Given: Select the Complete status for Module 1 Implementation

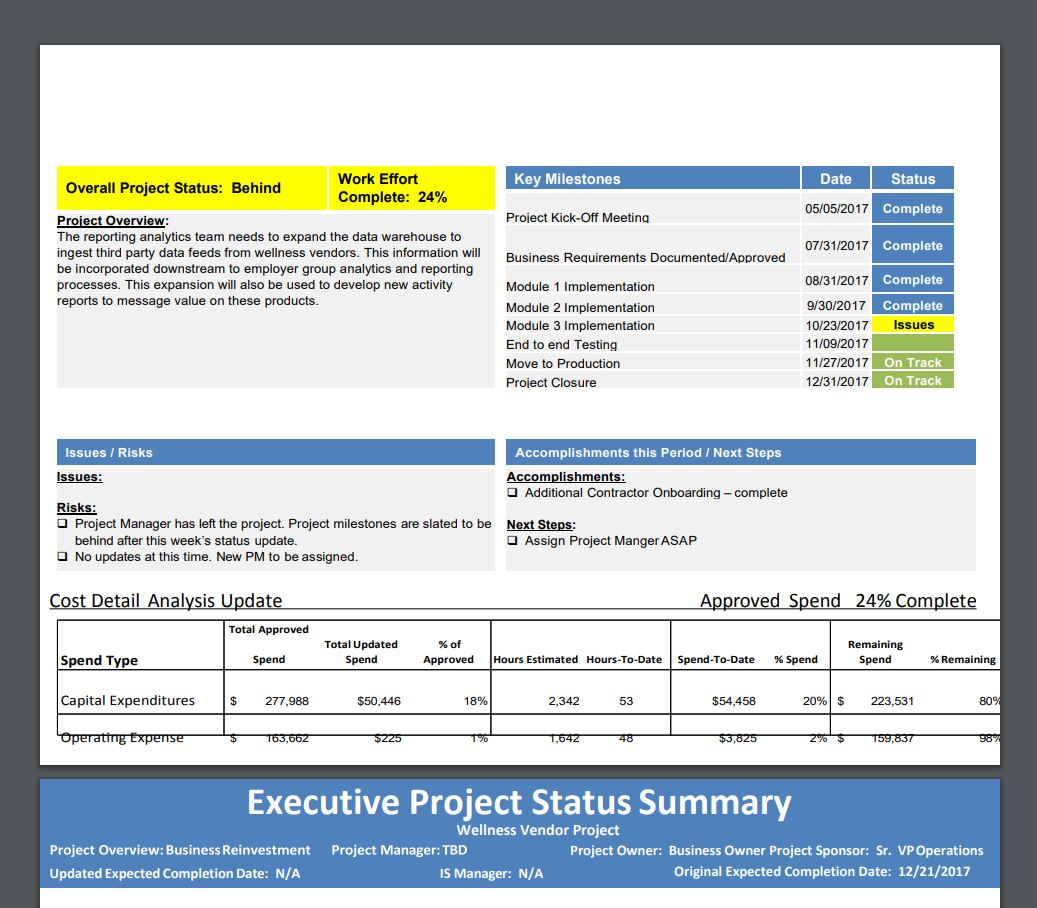Looking at the screenshot, I should [911, 279].
